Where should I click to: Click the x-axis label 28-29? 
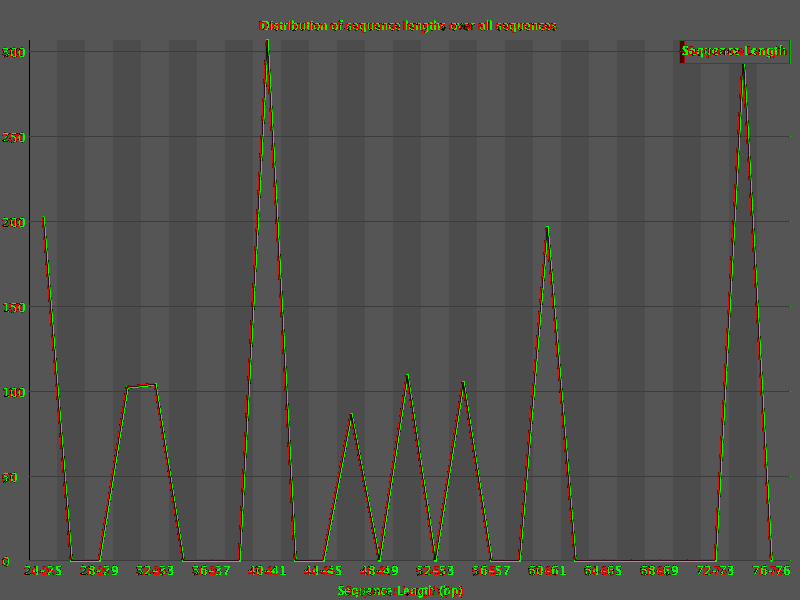tap(99, 570)
